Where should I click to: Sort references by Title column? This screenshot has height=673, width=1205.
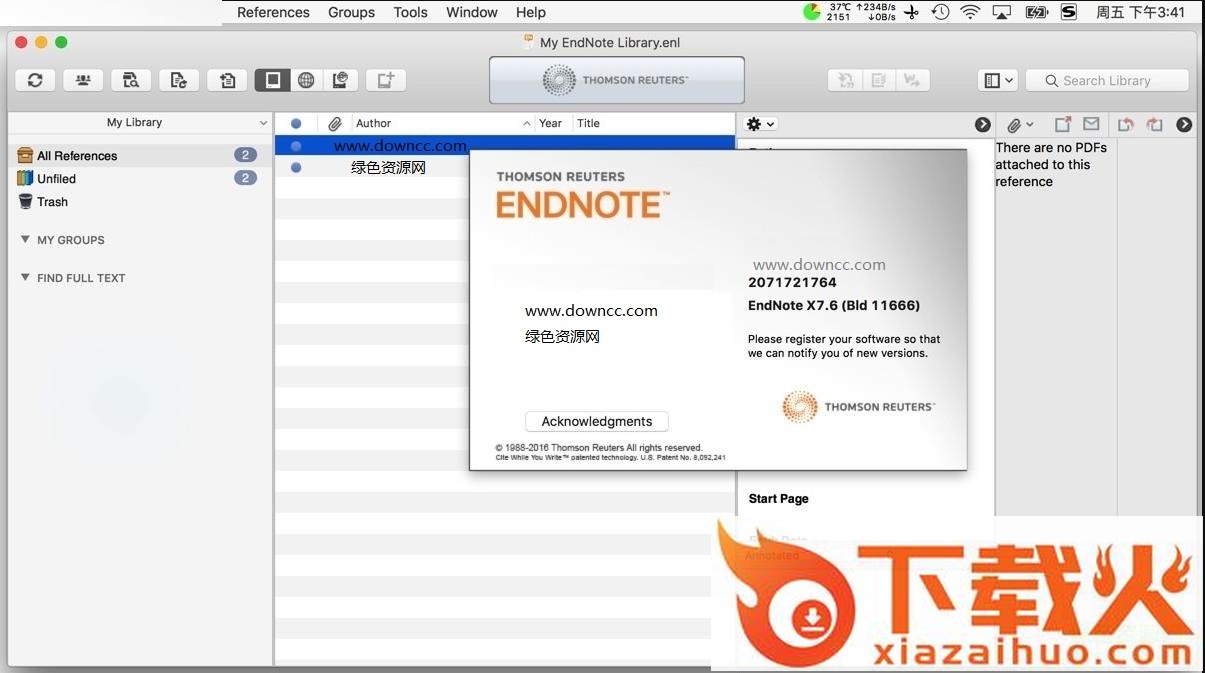click(654, 123)
